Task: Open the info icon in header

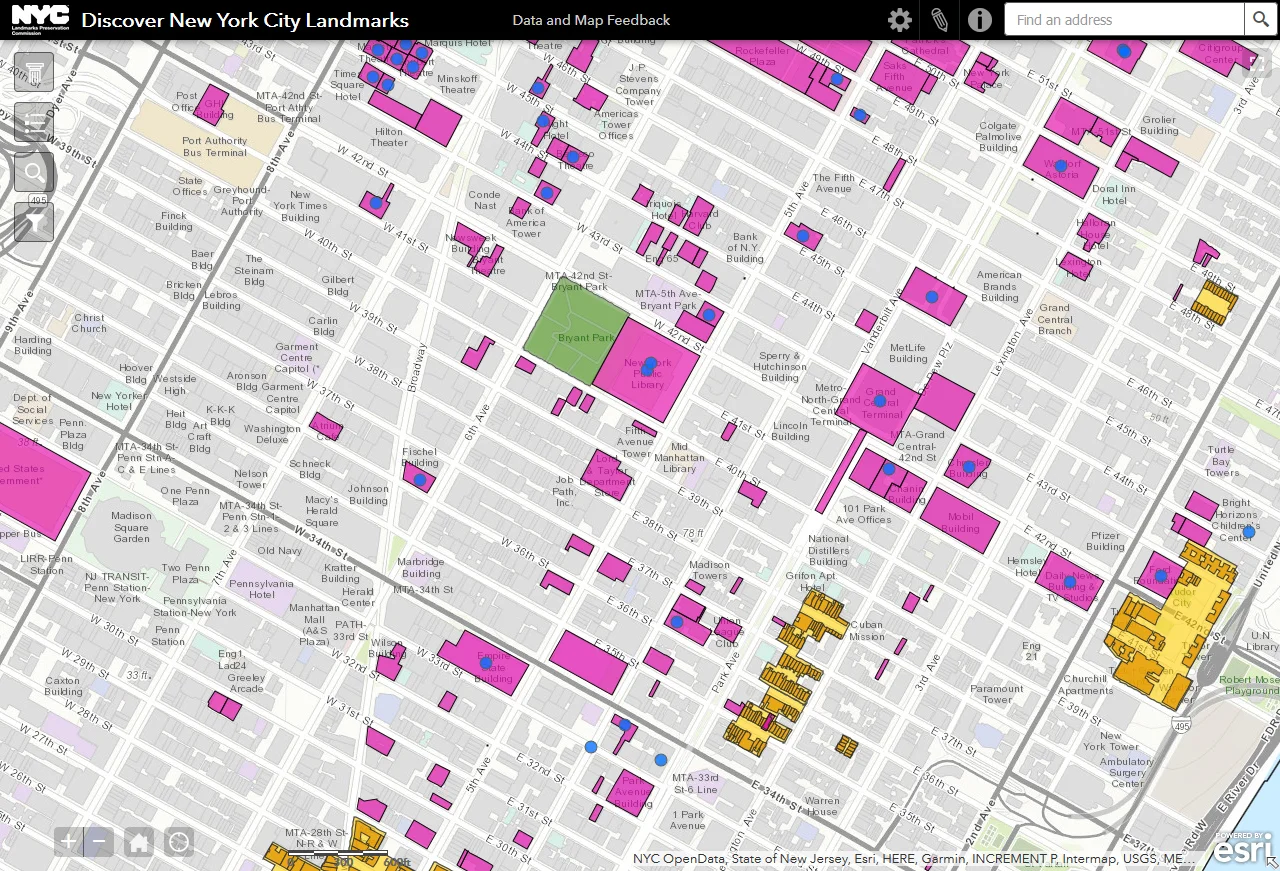Action: click(980, 20)
